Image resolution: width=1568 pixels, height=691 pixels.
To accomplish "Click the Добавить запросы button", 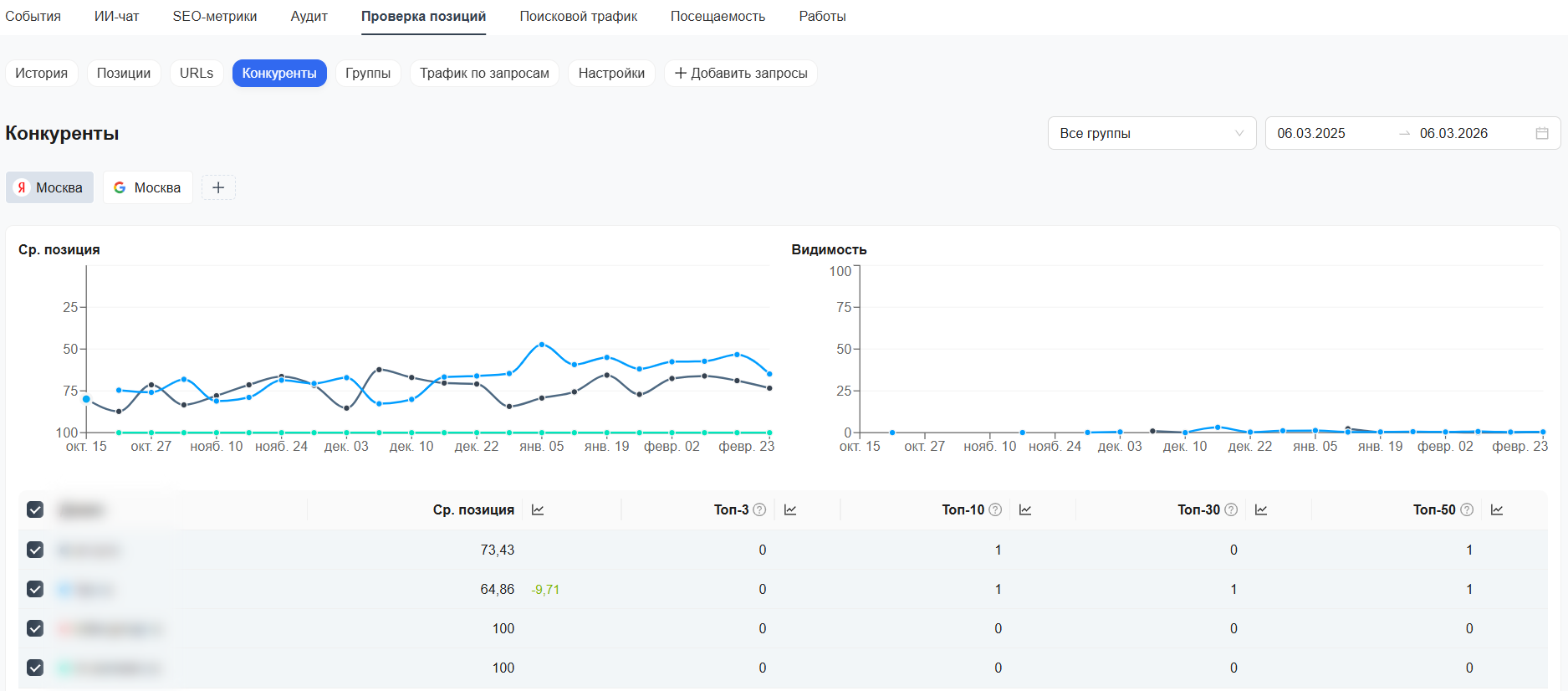I will pyautogui.click(x=740, y=73).
